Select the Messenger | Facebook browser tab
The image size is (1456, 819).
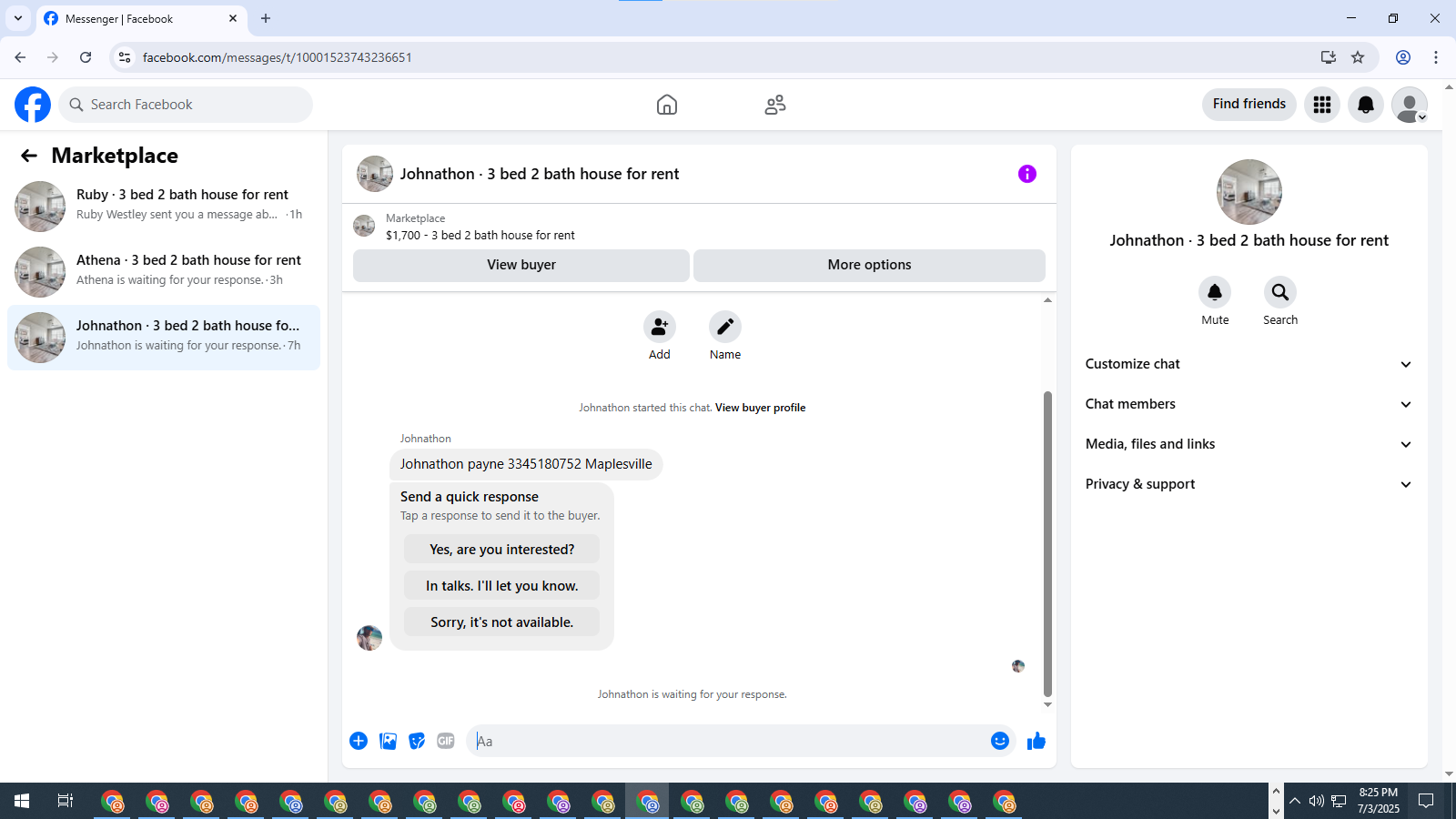click(141, 19)
